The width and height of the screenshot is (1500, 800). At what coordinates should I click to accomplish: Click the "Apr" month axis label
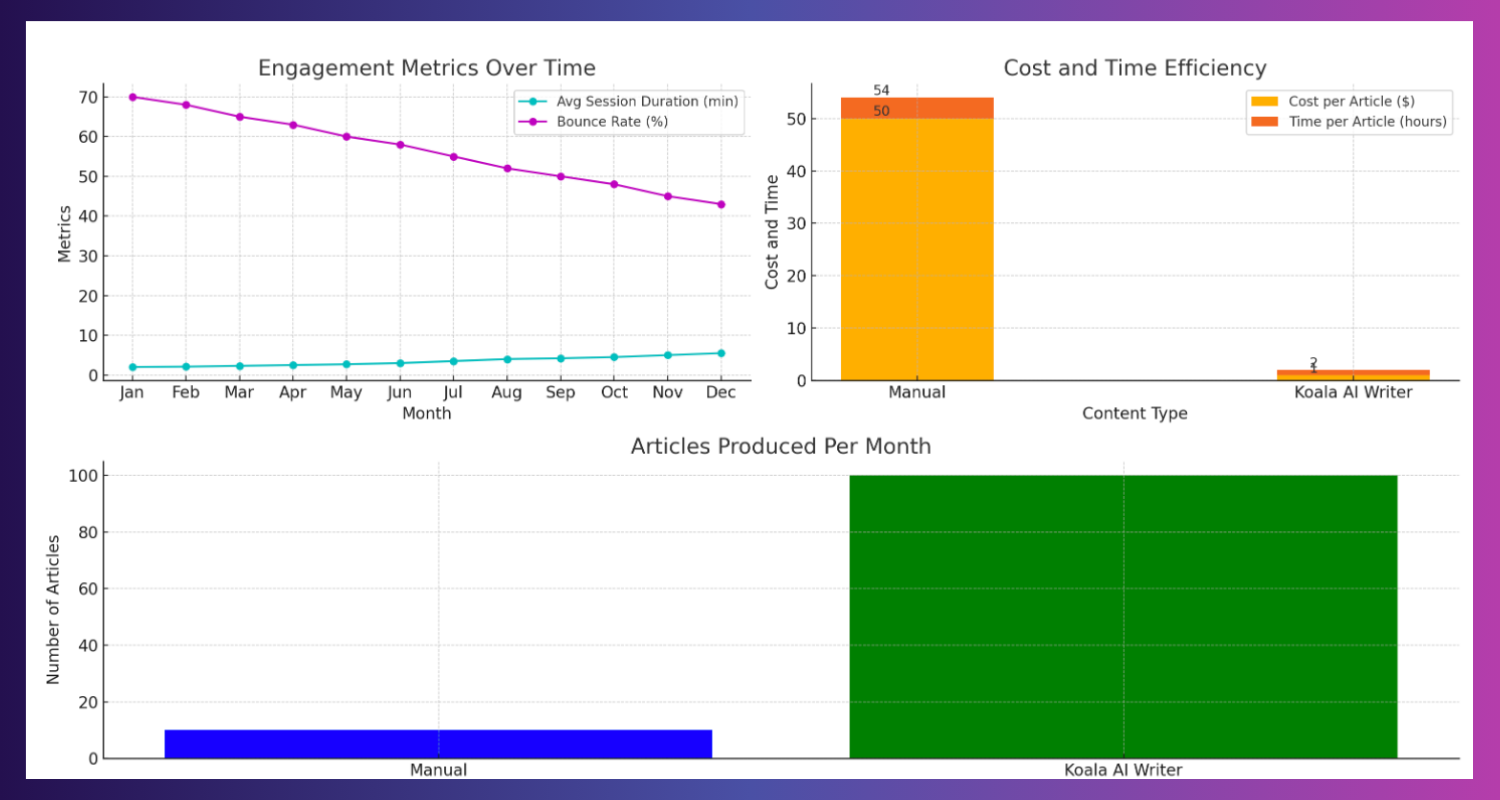(293, 393)
